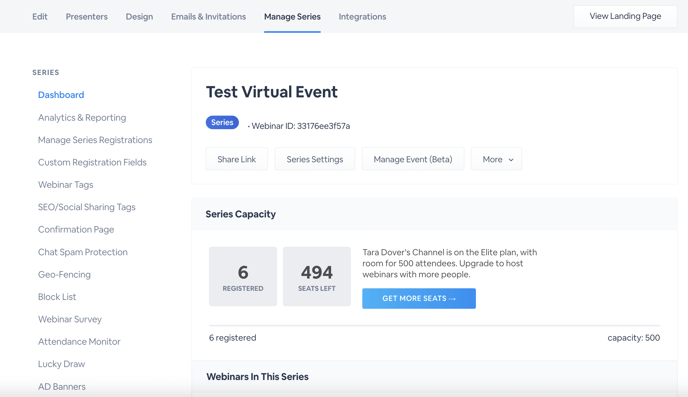Image resolution: width=688 pixels, height=397 pixels.
Task: Click the Test Virtual Event title
Action: click(272, 92)
